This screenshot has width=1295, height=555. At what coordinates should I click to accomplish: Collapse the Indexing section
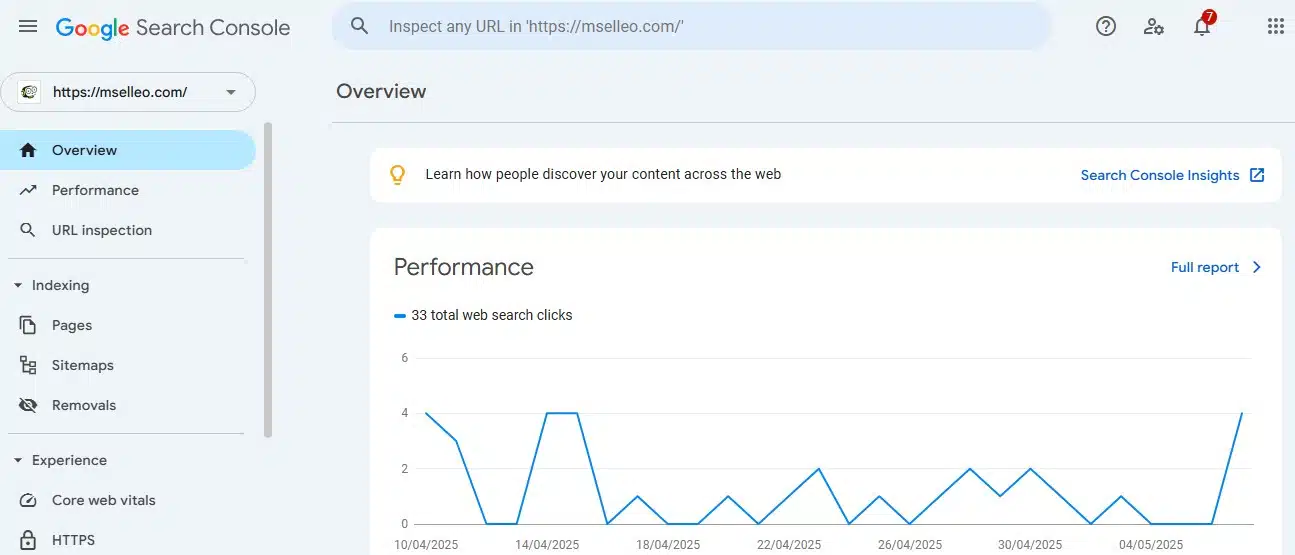[x=18, y=285]
